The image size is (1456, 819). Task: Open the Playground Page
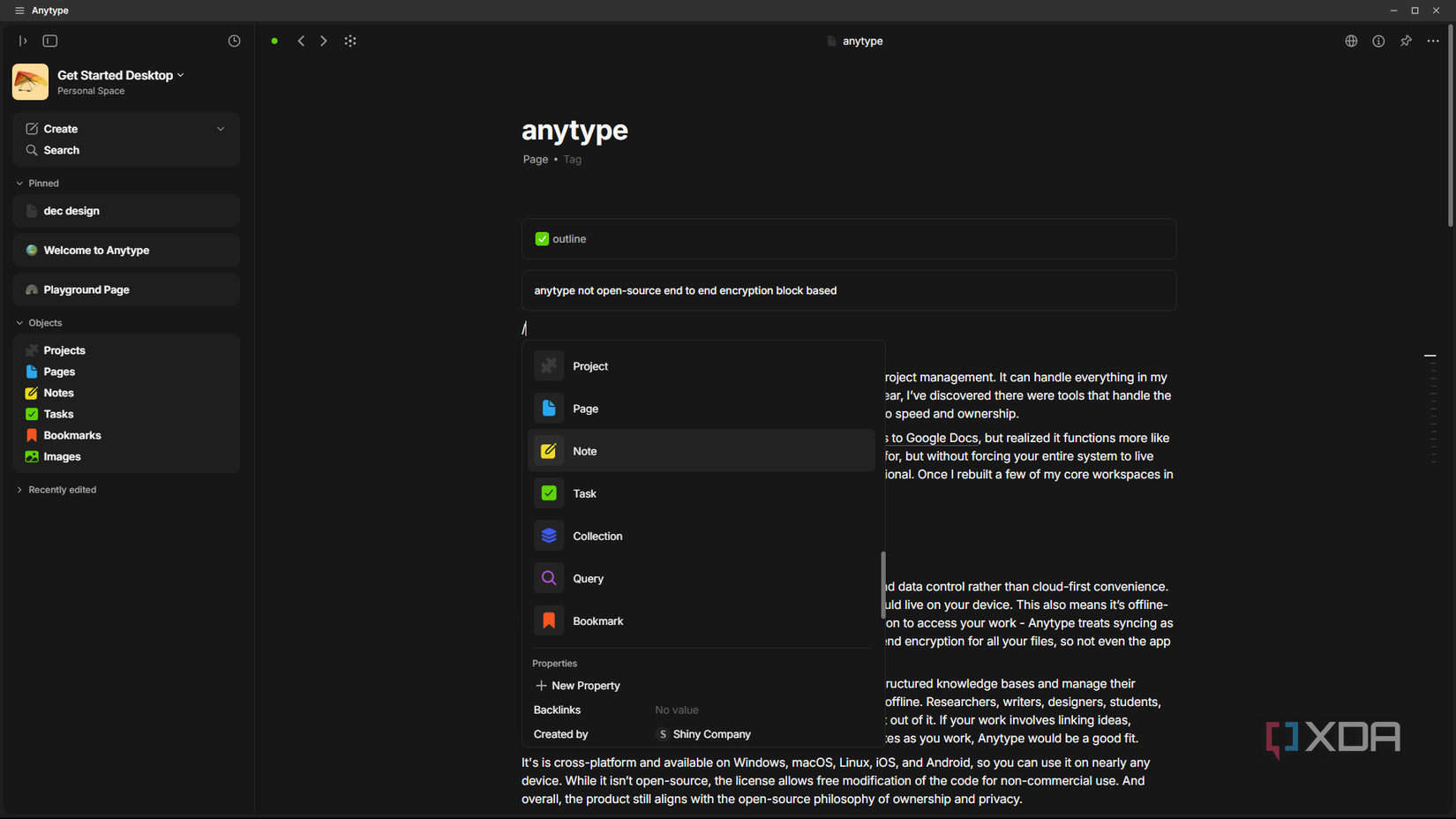click(126, 289)
